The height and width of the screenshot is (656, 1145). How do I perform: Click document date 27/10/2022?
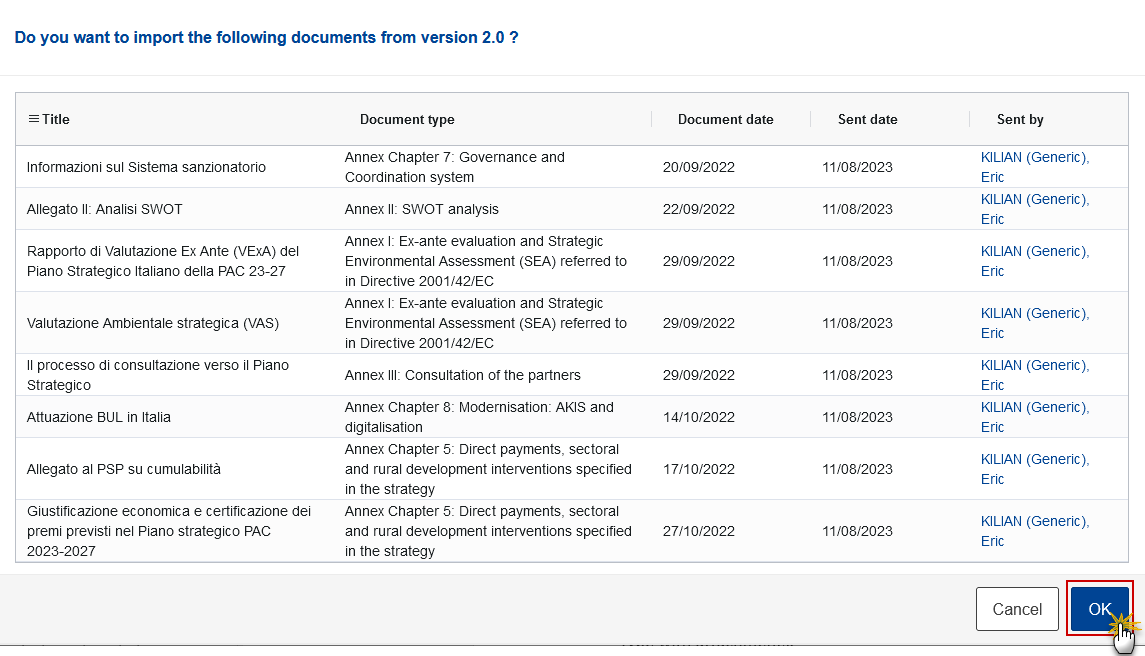698,531
